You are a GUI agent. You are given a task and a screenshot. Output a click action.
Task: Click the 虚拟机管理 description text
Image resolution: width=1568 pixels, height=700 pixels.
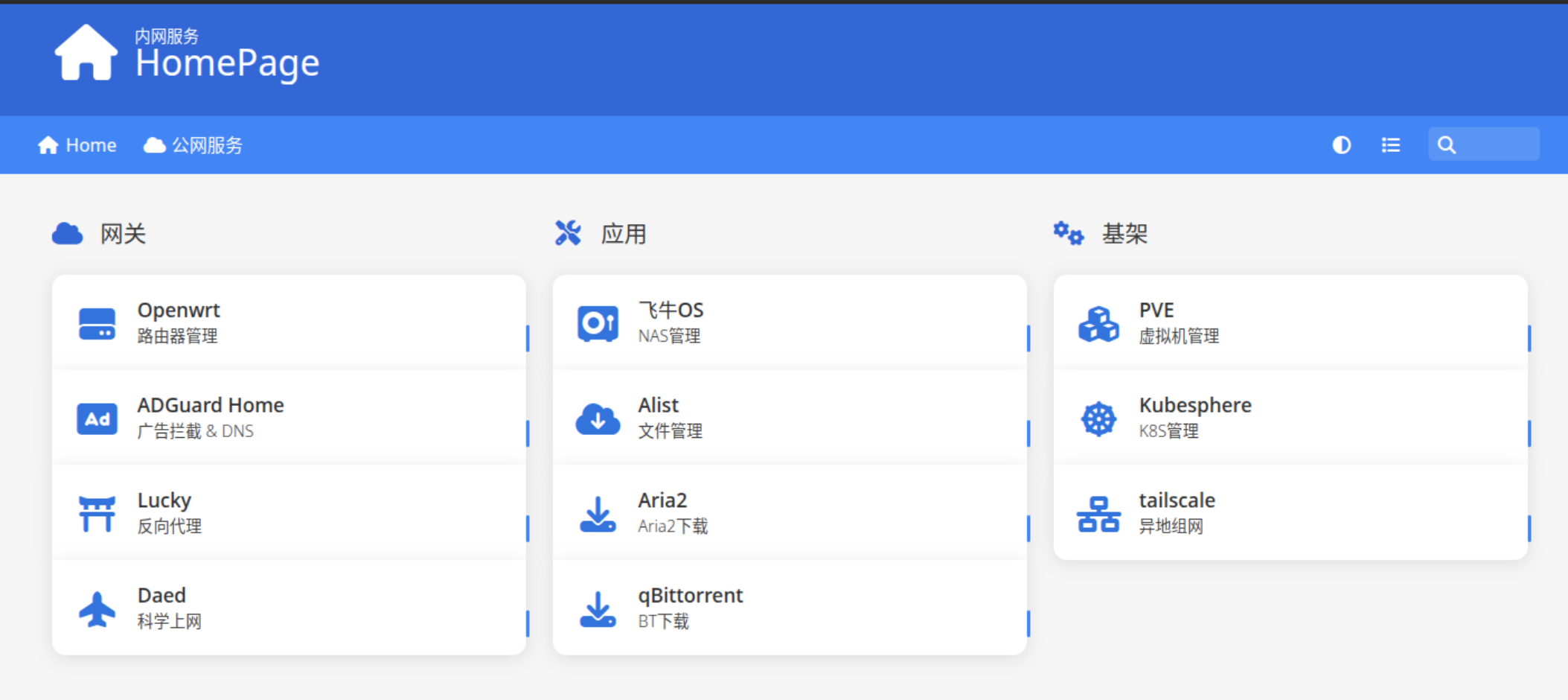click(1179, 336)
